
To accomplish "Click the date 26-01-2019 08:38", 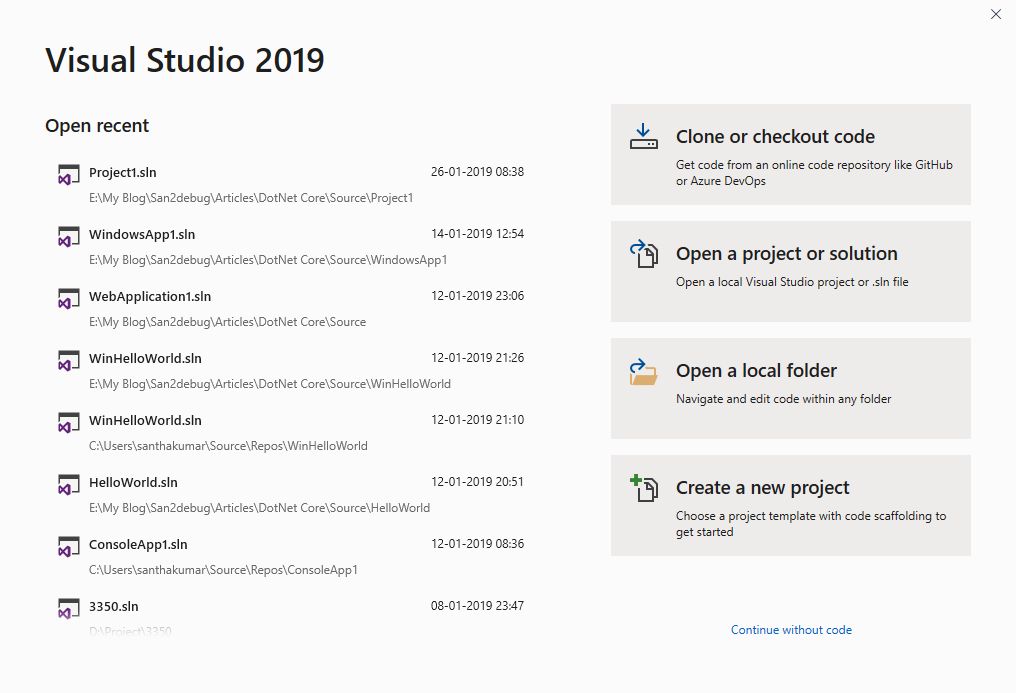I will (478, 172).
